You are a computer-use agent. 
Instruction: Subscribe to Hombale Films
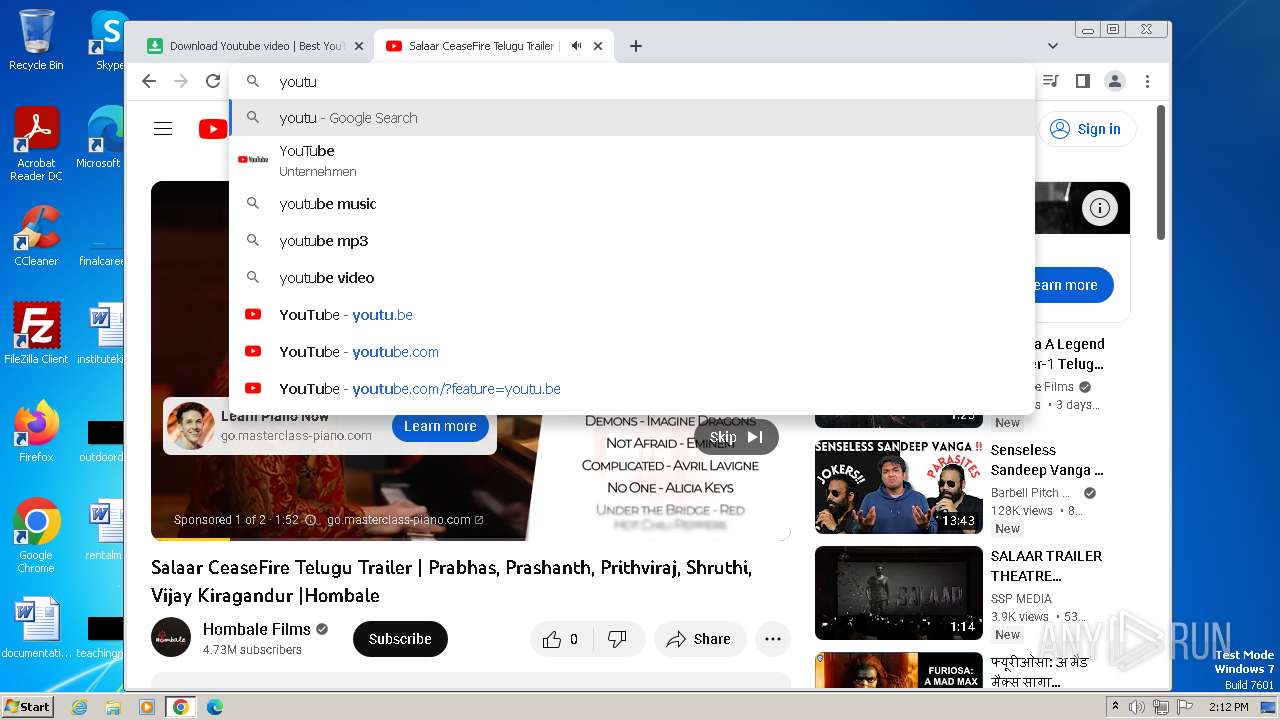(x=400, y=639)
